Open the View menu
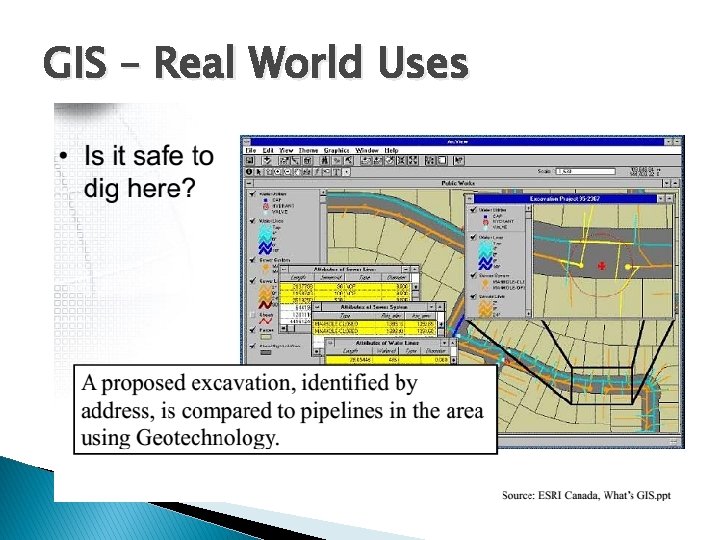720x540 pixels. click(x=286, y=150)
